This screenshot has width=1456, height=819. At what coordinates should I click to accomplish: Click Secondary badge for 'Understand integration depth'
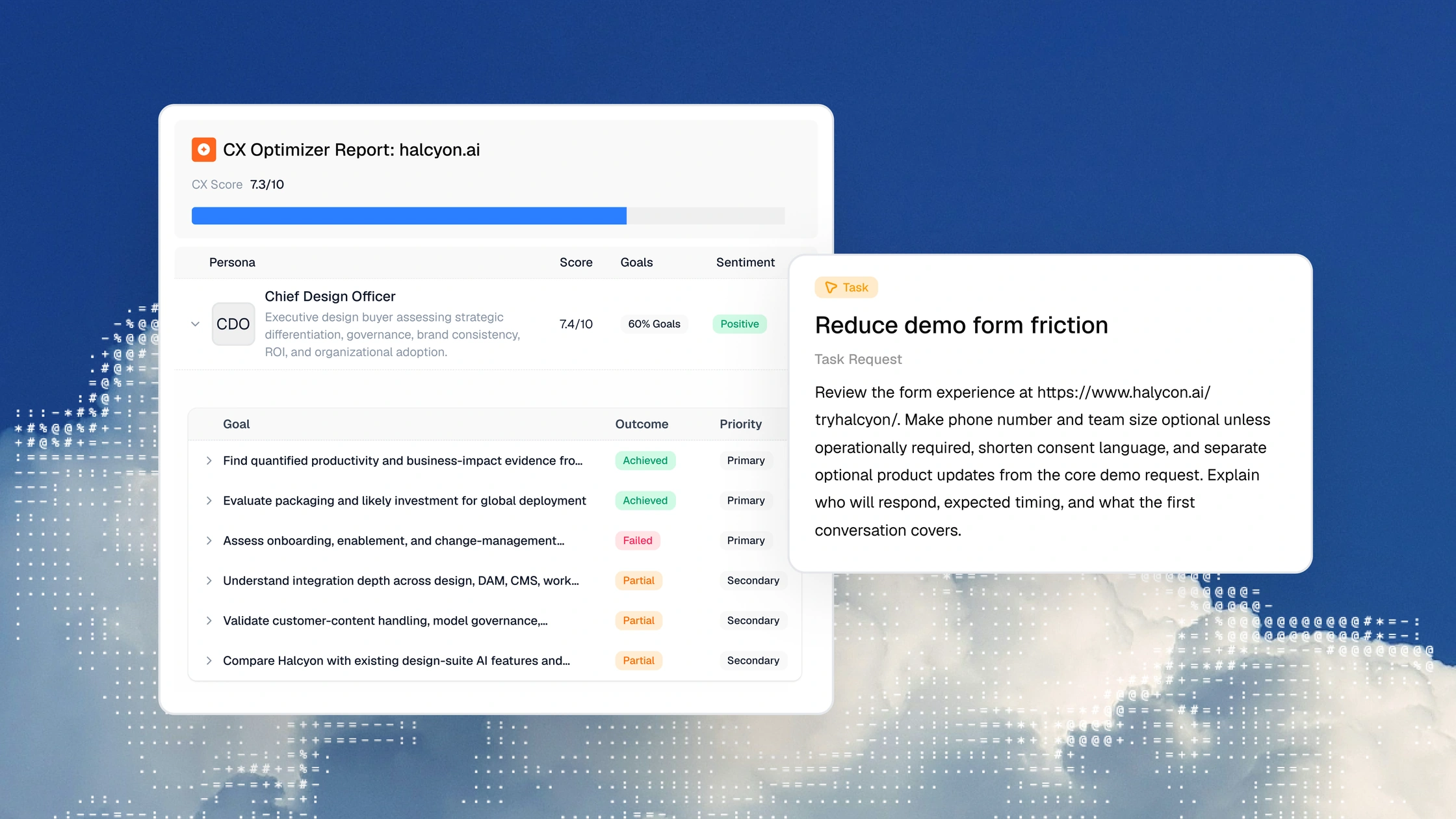pyautogui.click(x=753, y=580)
